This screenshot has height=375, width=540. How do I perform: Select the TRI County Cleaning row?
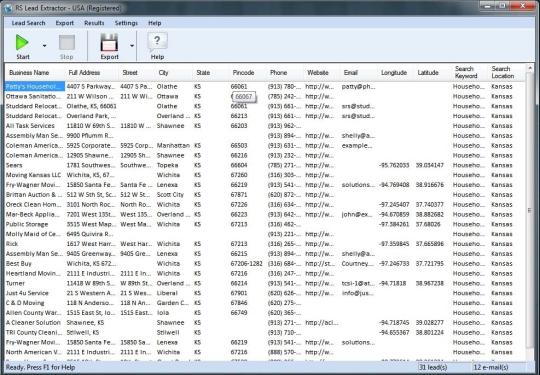[x=265, y=332]
